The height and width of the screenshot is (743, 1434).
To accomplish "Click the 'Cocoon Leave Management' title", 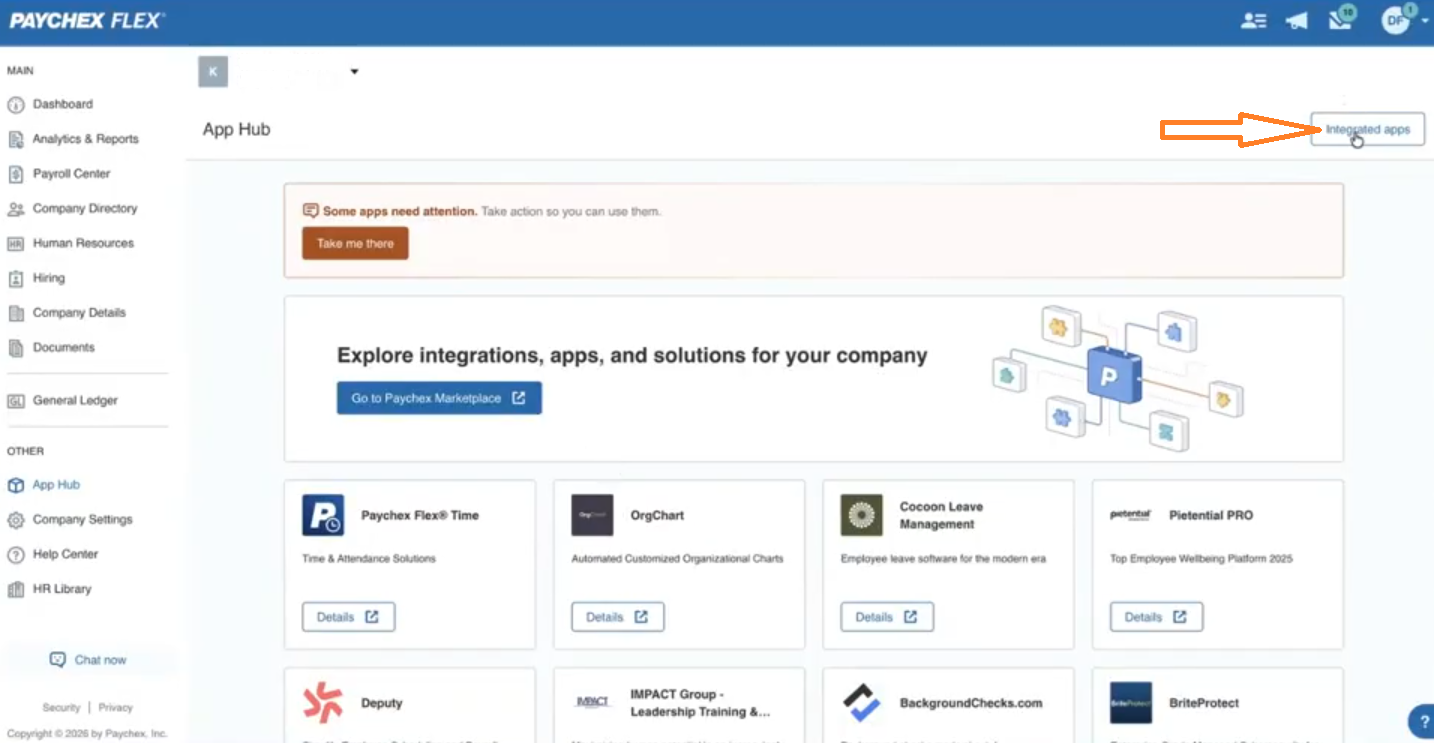I will pyautogui.click(x=941, y=515).
